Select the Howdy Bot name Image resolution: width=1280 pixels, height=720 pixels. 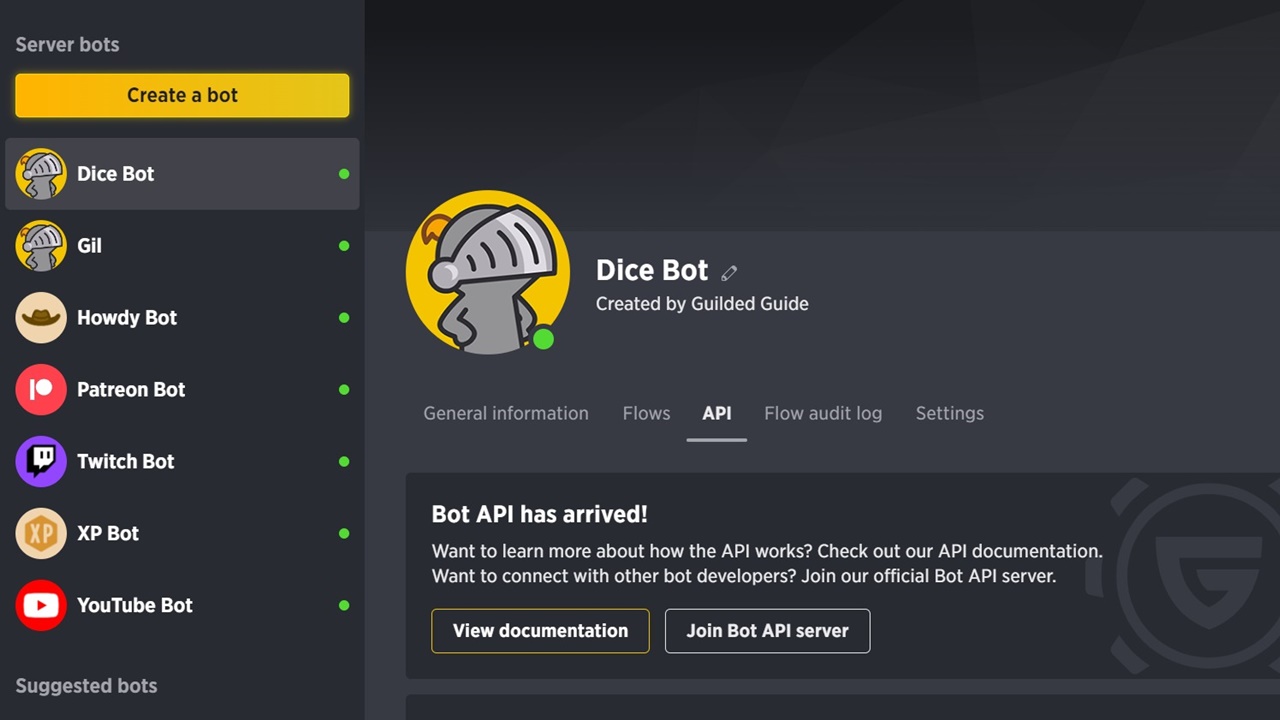(127, 318)
